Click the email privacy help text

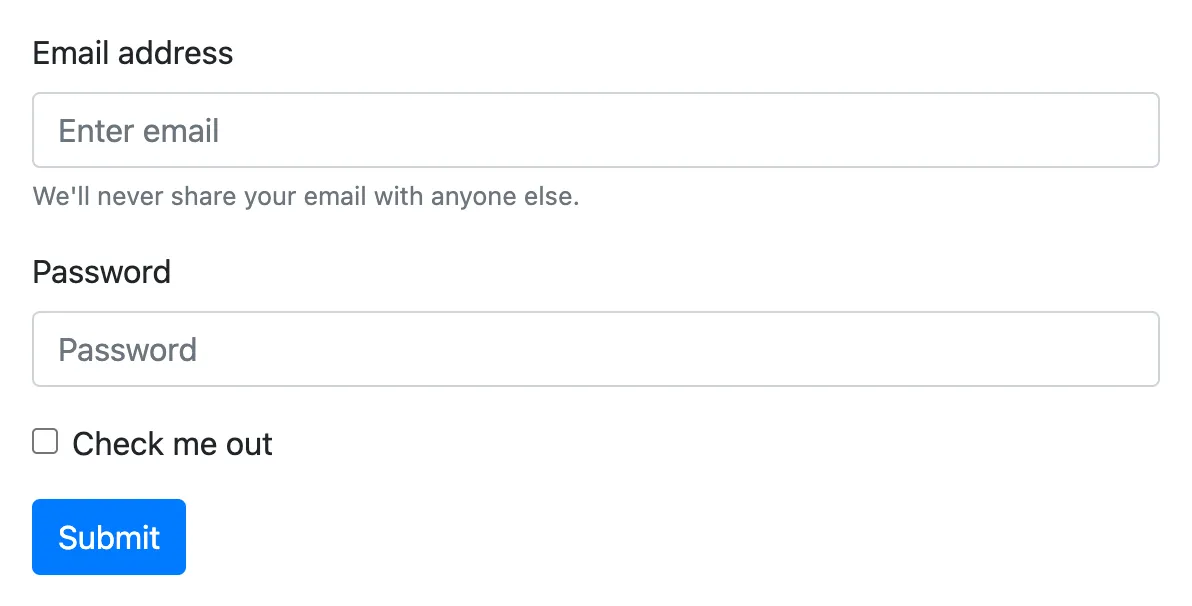click(x=305, y=196)
